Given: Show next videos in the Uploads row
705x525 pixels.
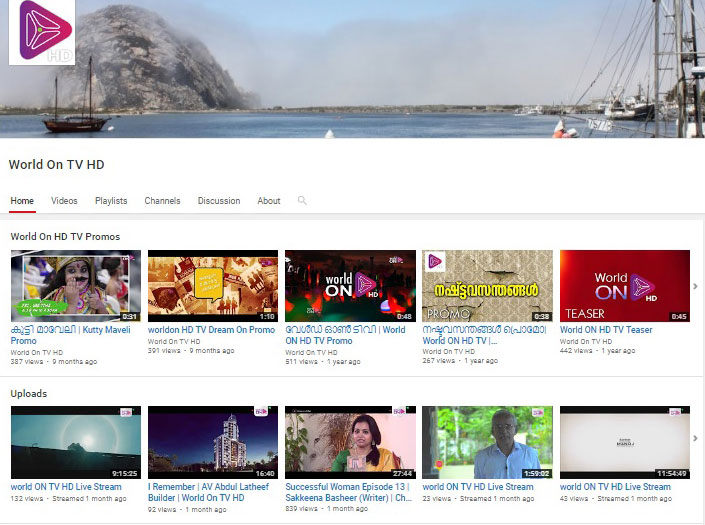Looking at the screenshot, I should click(695, 438).
